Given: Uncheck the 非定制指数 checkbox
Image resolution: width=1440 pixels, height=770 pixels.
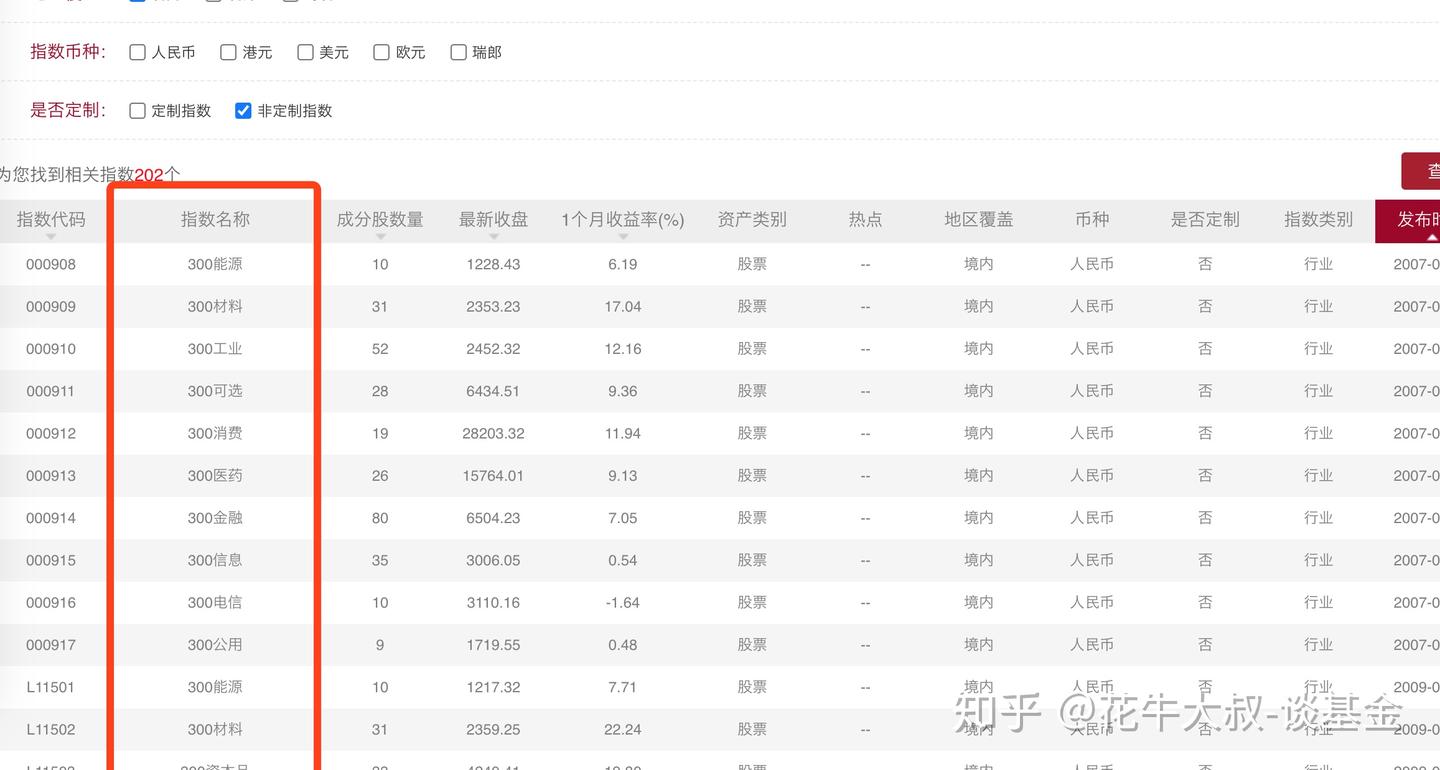Looking at the screenshot, I should click(x=243, y=110).
